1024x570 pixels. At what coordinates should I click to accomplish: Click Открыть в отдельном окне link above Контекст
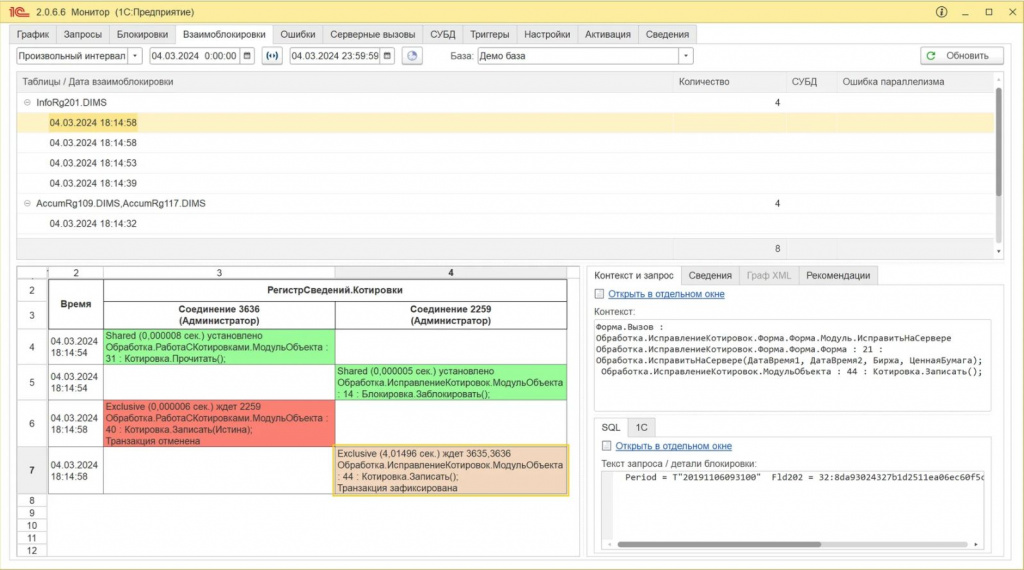pyautogui.click(x=666, y=294)
